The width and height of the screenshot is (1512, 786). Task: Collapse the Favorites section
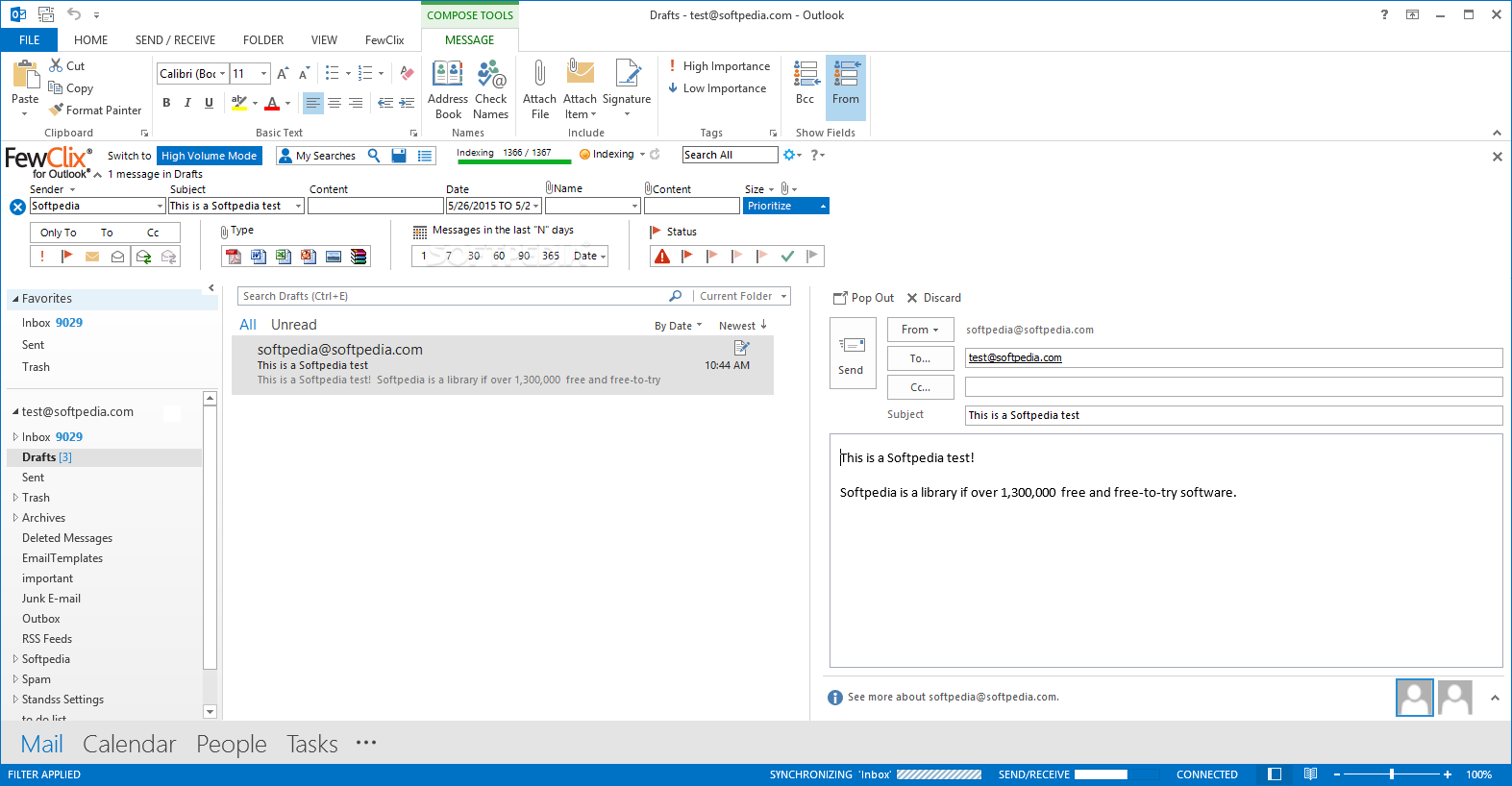(15, 299)
